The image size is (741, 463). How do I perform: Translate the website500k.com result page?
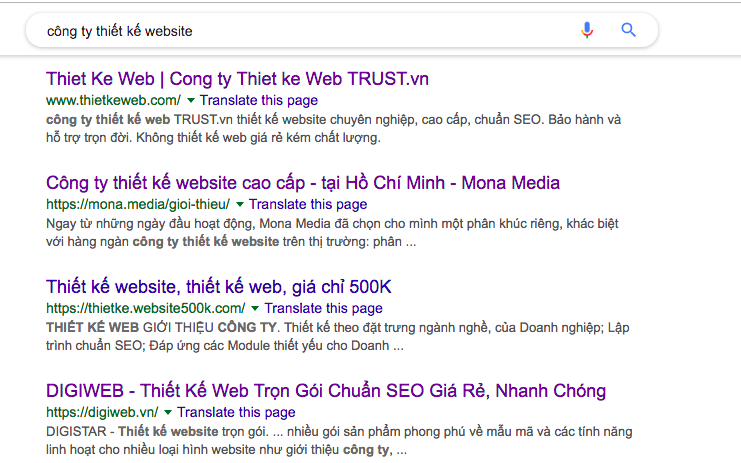[x=323, y=308]
